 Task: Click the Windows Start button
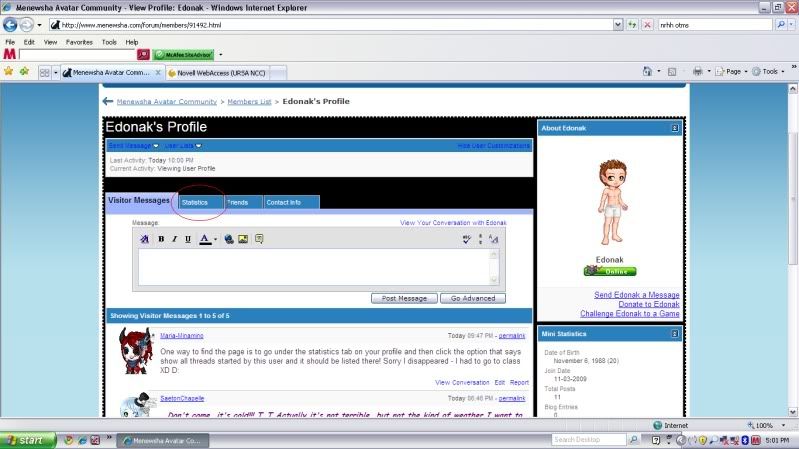28,440
